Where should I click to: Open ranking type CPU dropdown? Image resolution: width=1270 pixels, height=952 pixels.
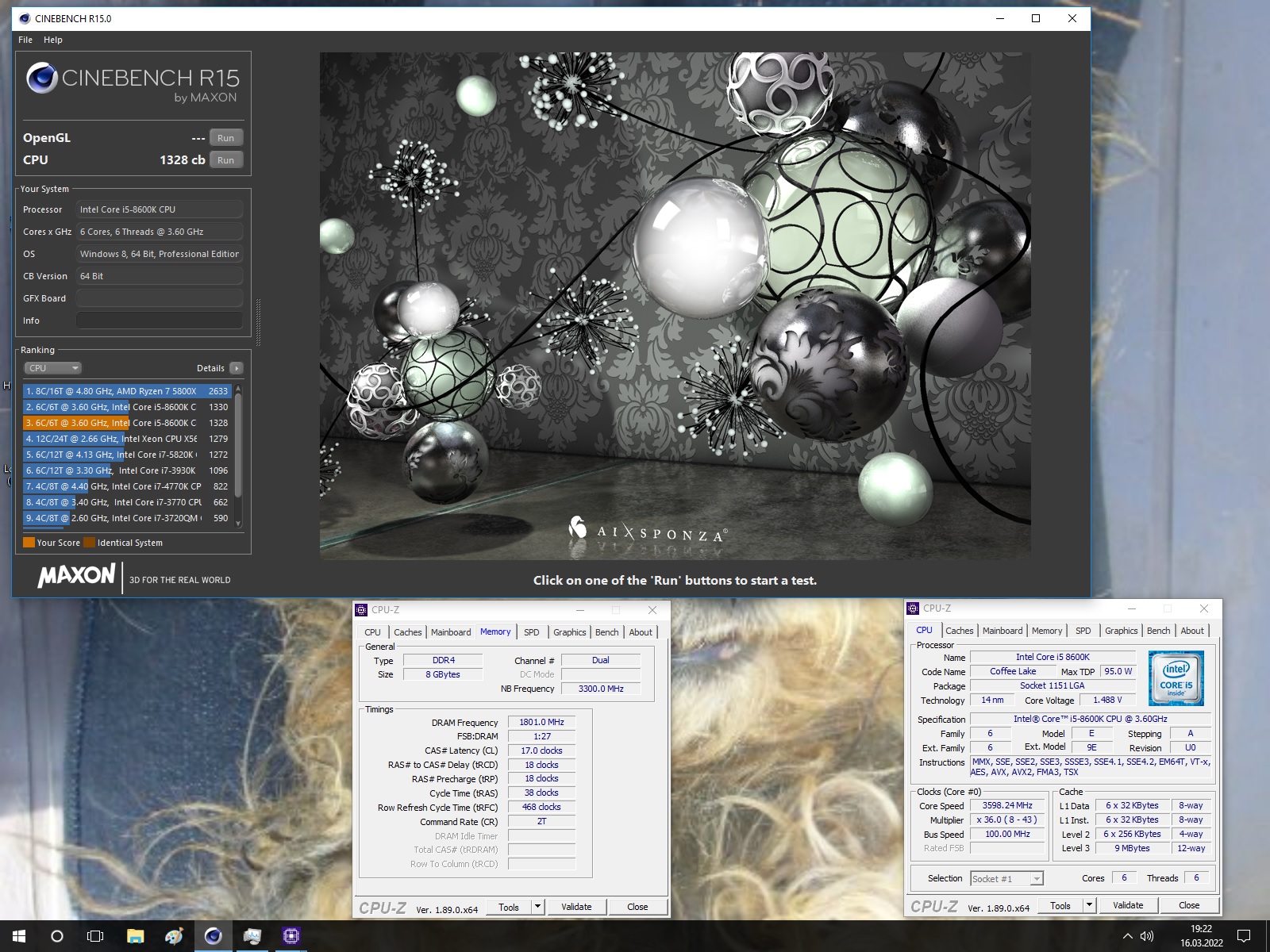point(53,368)
